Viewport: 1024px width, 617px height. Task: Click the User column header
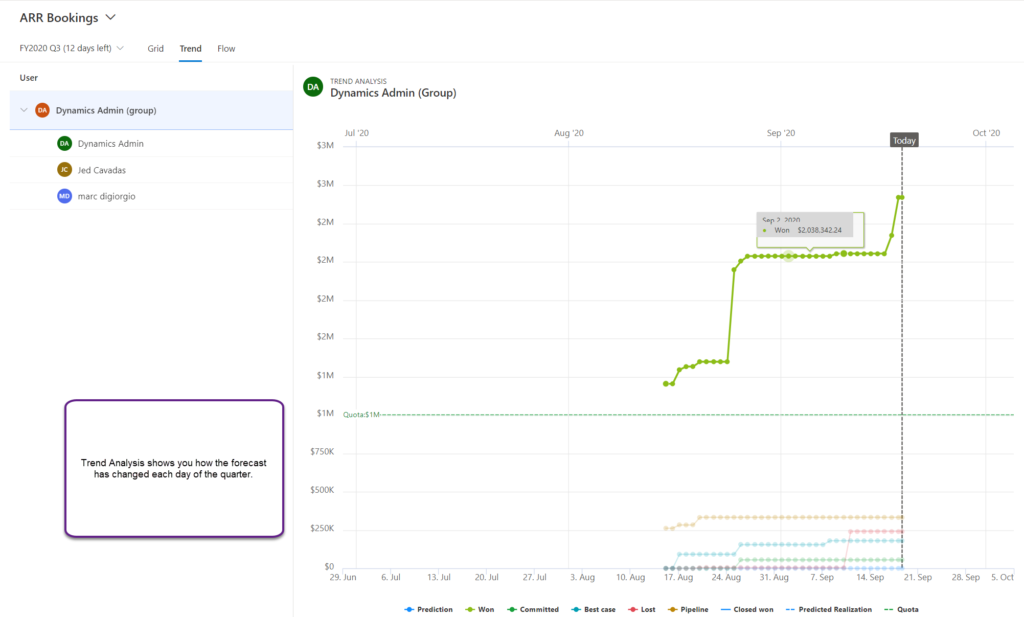pos(28,78)
